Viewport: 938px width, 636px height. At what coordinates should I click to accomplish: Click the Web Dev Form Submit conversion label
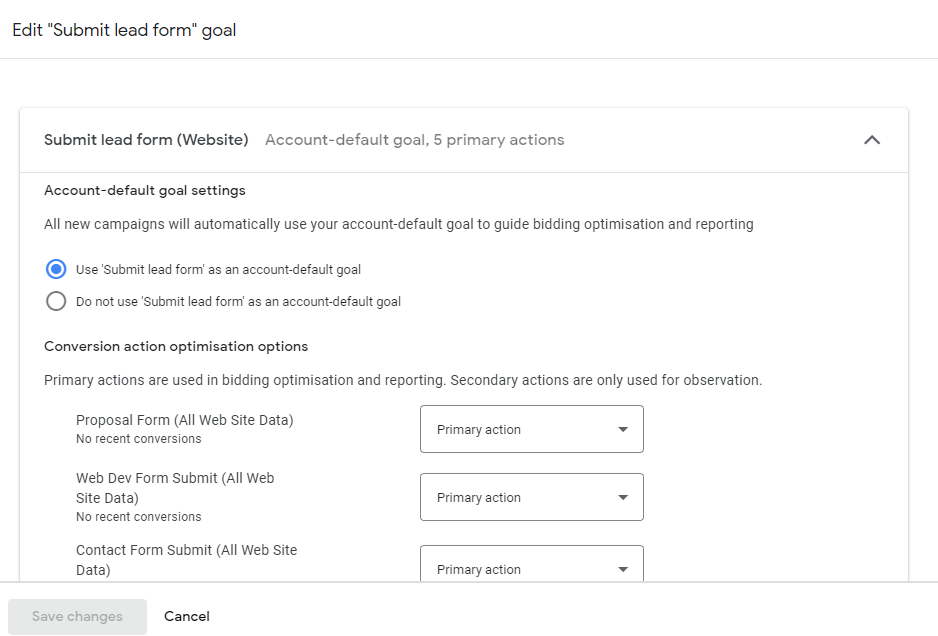175,488
